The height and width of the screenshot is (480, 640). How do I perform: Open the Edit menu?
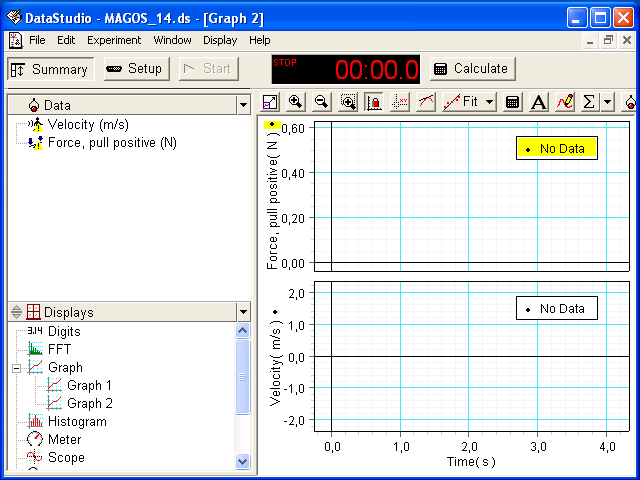coord(66,40)
